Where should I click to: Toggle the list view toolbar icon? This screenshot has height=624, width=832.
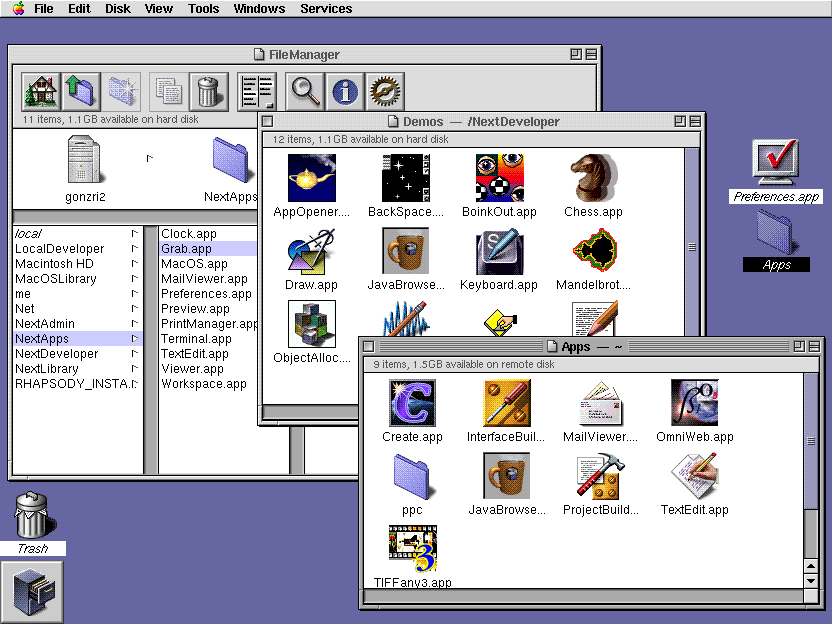point(257,89)
